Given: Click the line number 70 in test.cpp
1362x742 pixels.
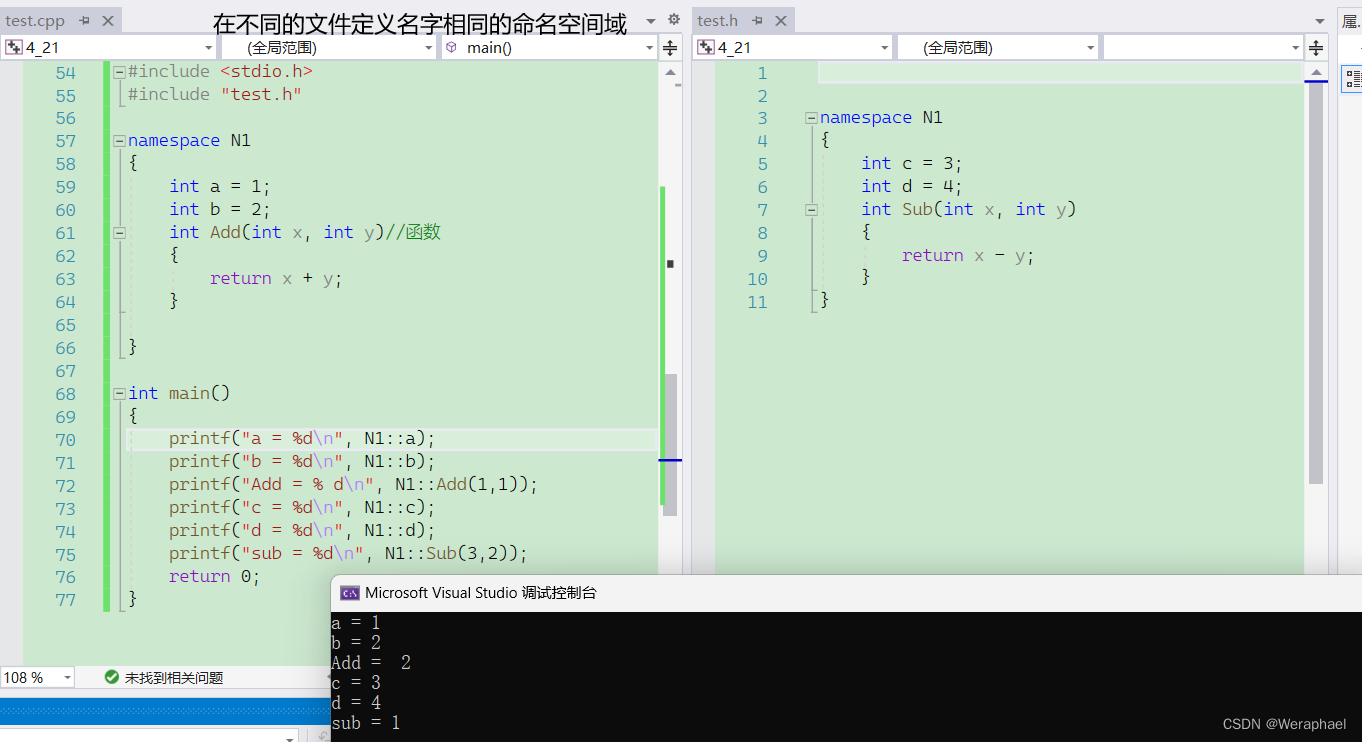Looking at the screenshot, I should coord(65,440).
